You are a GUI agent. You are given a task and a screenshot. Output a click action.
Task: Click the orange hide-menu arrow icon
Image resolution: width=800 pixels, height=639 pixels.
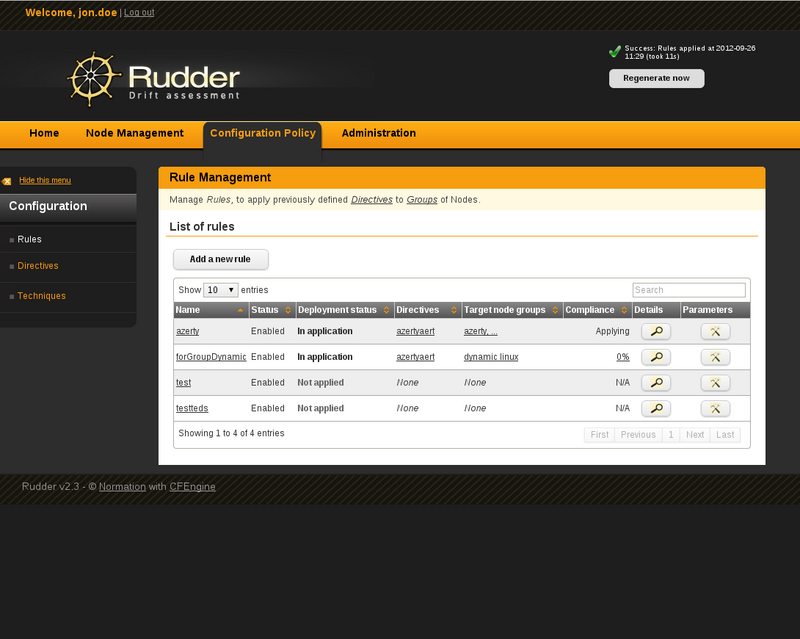(x=7, y=181)
